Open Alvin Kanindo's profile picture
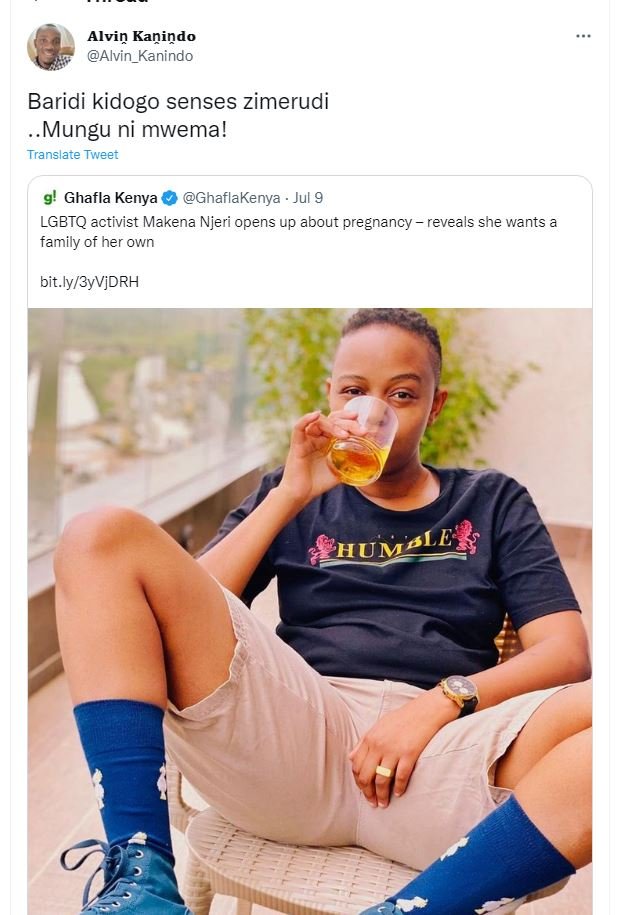Viewport: 622px width, 915px height. tap(49, 46)
